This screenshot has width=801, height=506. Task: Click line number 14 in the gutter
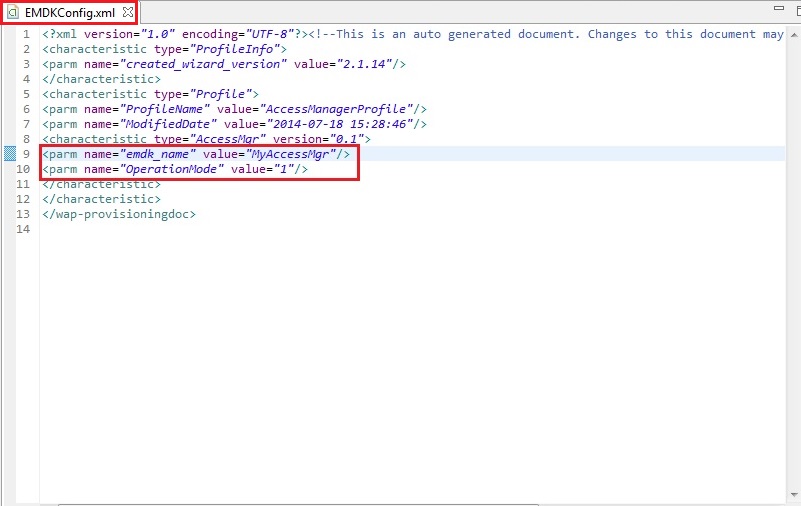pyautogui.click(x=23, y=229)
